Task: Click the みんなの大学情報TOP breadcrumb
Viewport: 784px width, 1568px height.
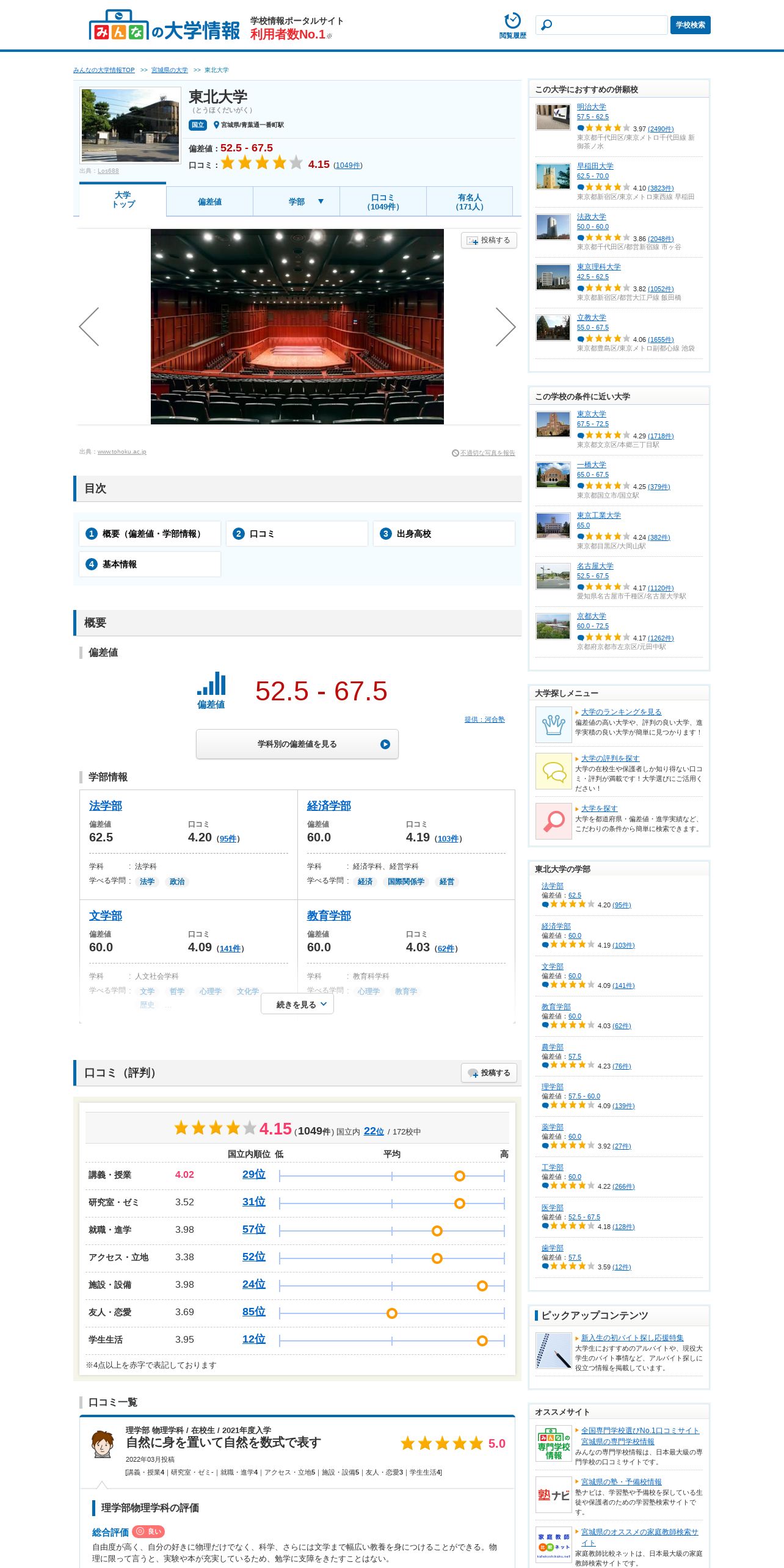Action: point(104,70)
